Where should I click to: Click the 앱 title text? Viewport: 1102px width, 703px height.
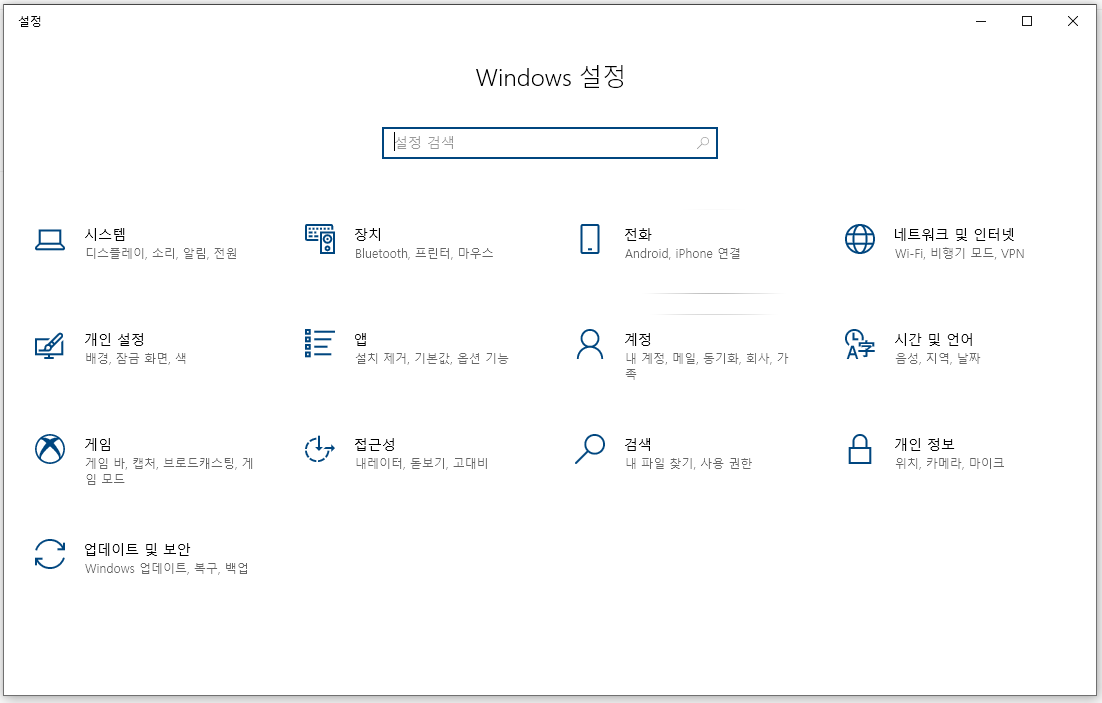pos(361,339)
